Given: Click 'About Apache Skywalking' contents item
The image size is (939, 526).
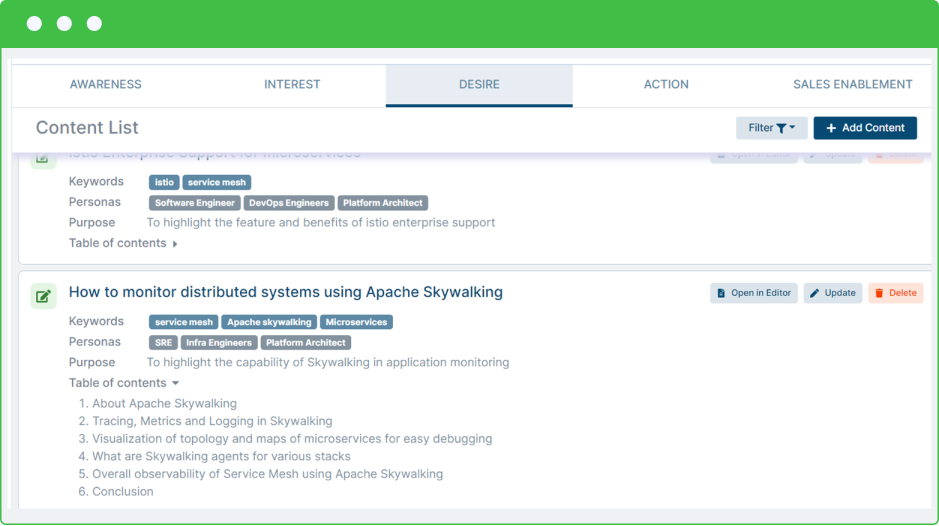Looking at the screenshot, I should click(x=164, y=403).
